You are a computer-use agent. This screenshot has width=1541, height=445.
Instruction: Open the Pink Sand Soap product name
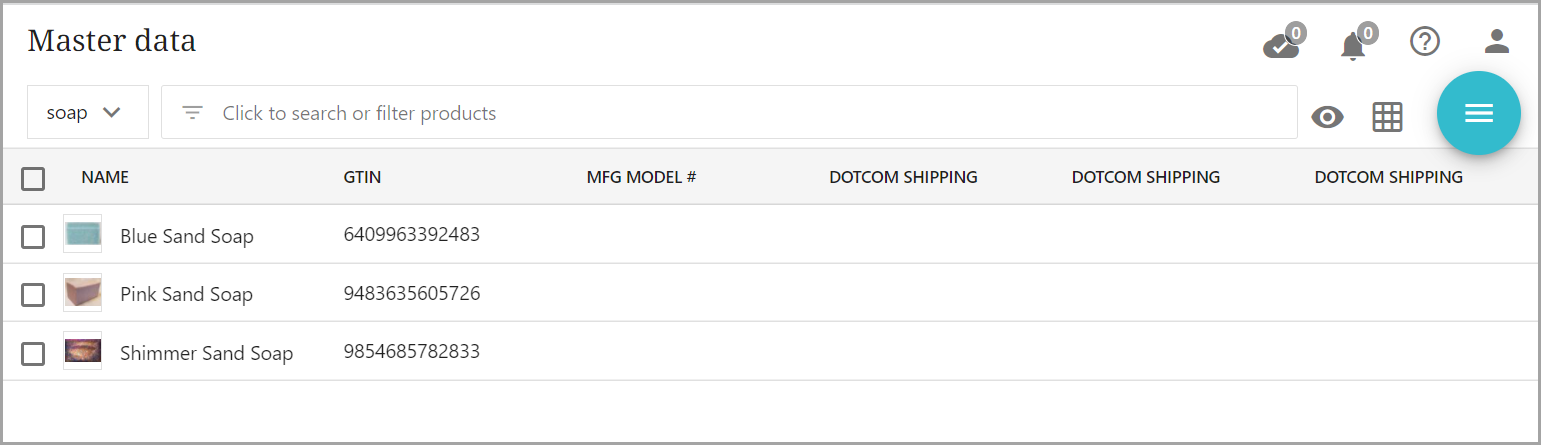click(x=186, y=294)
